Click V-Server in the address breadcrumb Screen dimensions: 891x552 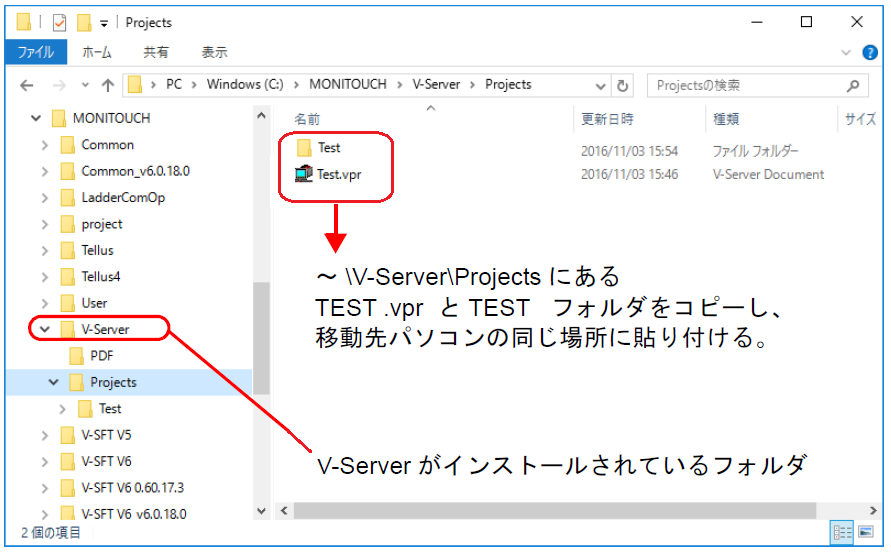[436, 85]
